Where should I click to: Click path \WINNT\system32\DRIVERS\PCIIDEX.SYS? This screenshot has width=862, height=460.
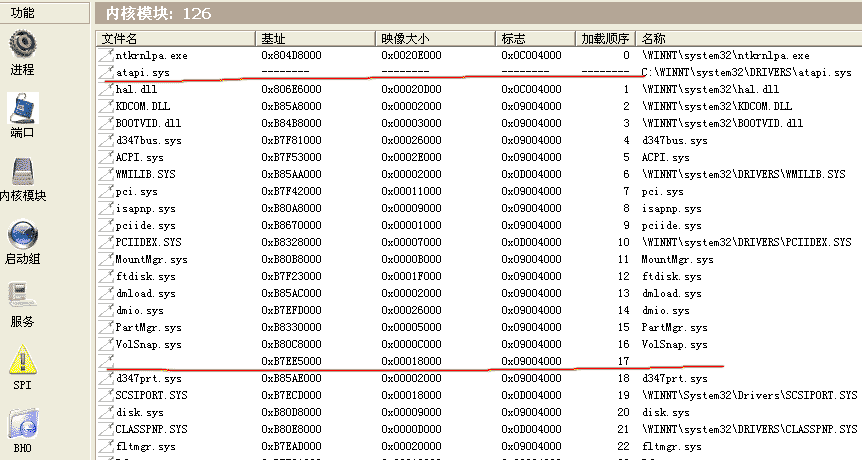(747, 242)
